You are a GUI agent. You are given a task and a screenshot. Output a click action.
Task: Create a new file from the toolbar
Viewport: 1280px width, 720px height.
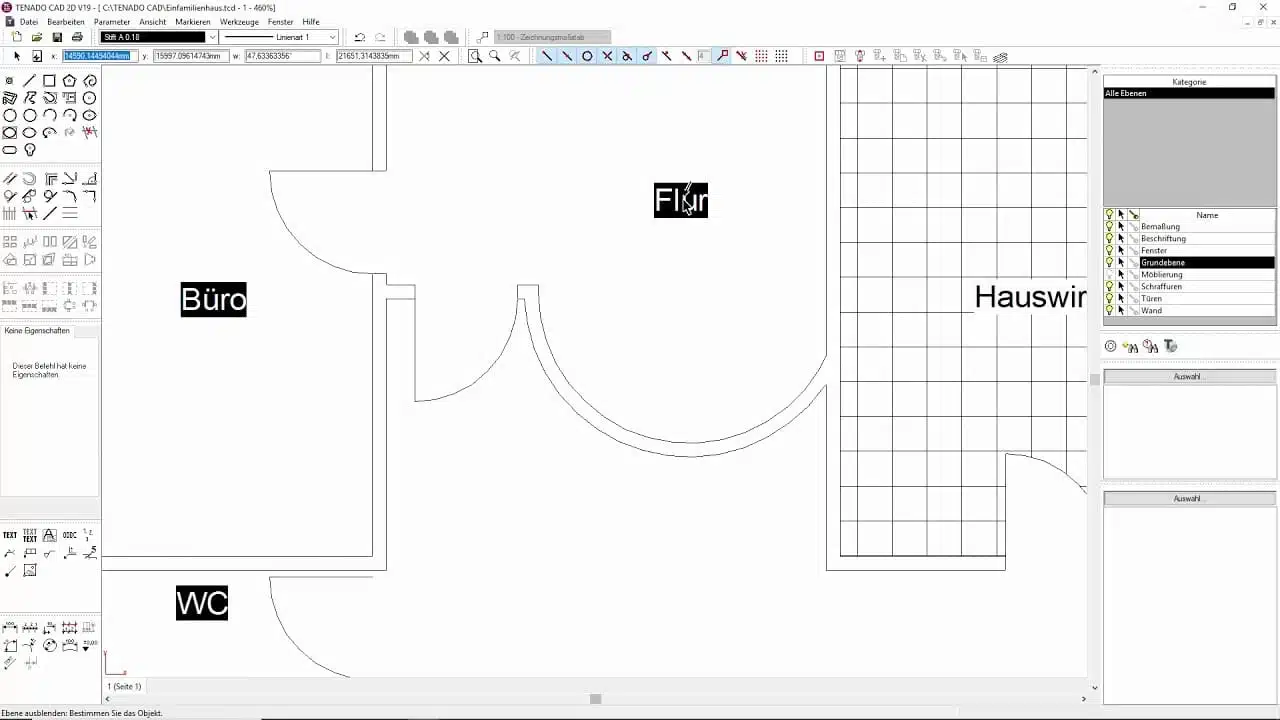click(16, 37)
